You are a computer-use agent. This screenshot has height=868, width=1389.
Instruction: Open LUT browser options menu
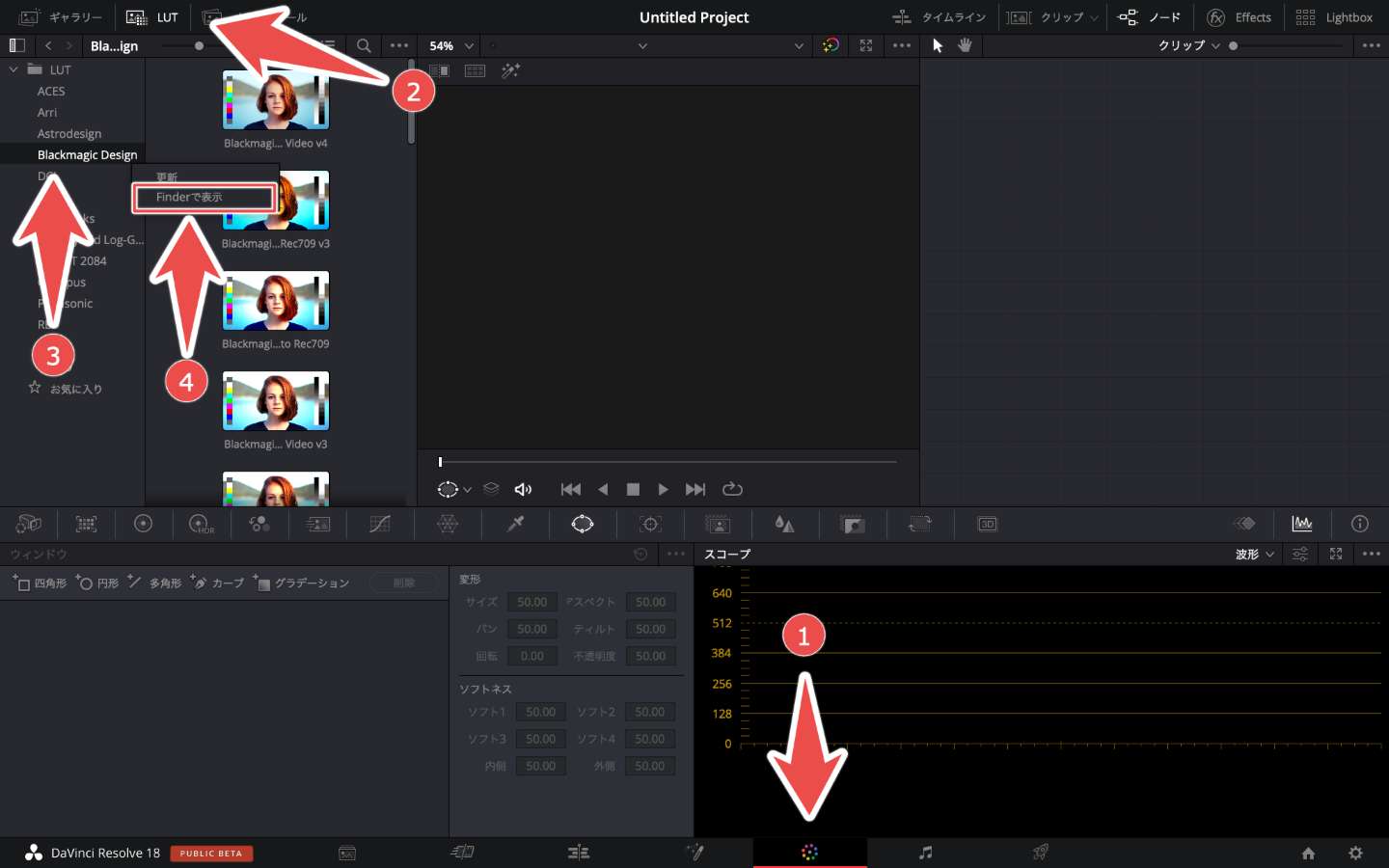coord(399,45)
